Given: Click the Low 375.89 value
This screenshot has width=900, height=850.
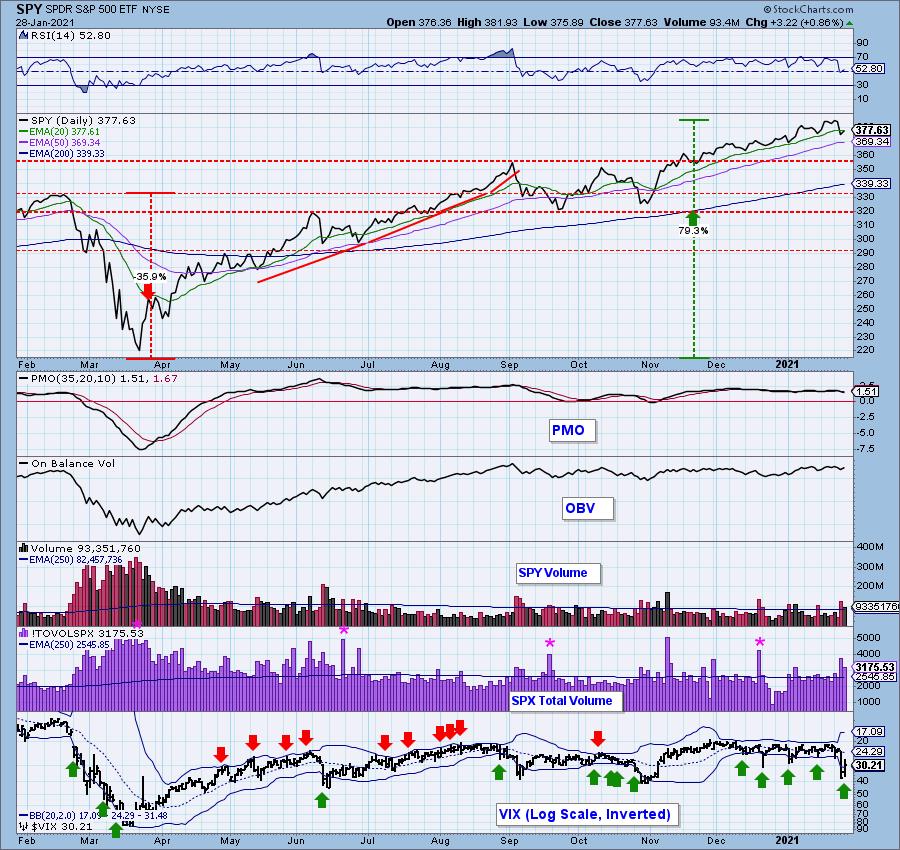Looking at the screenshot, I should [x=552, y=22].
